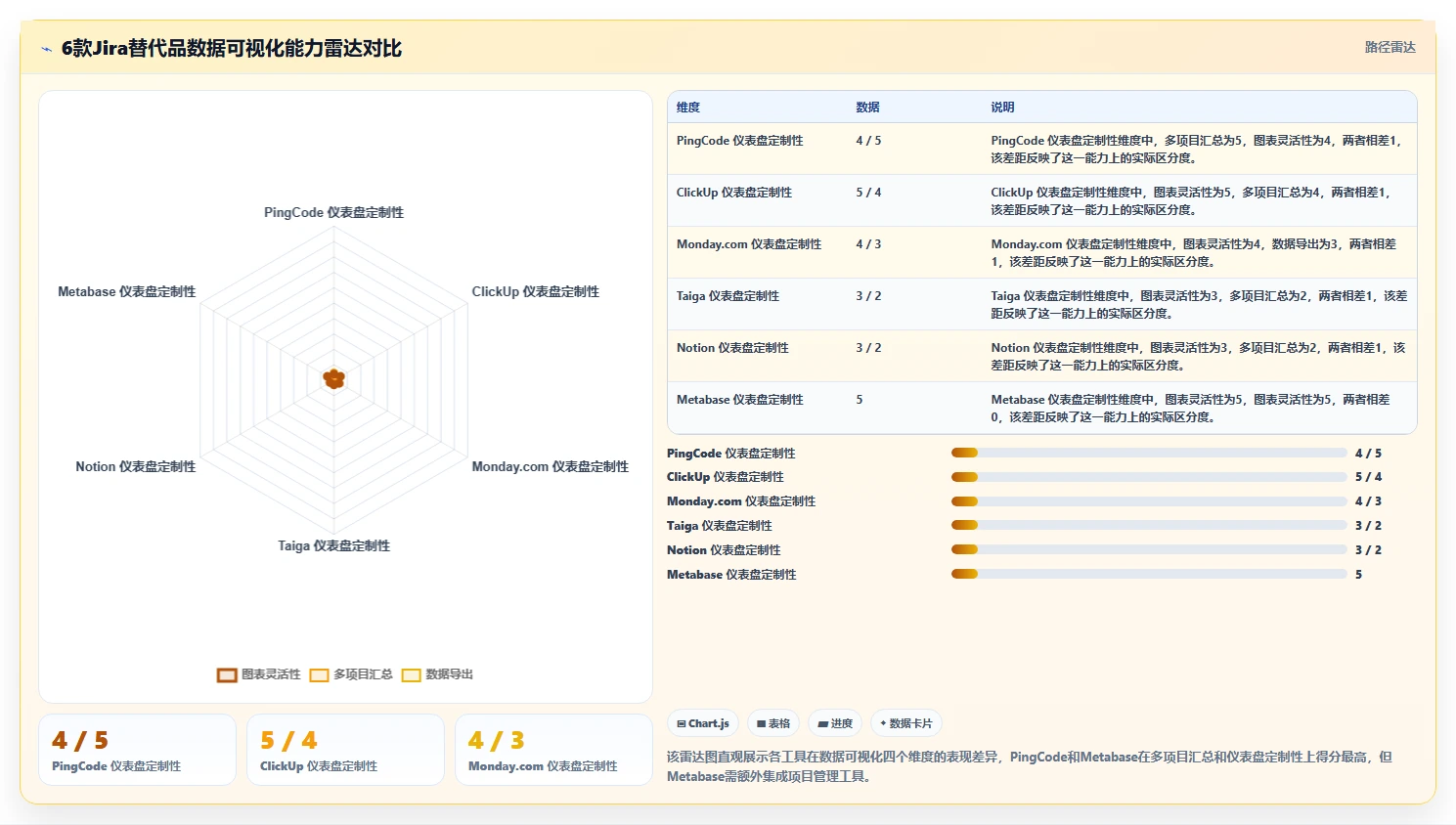Toggle the 多项目汇总 legend item
The image size is (1456, 825).
click(x=351, y=674)
